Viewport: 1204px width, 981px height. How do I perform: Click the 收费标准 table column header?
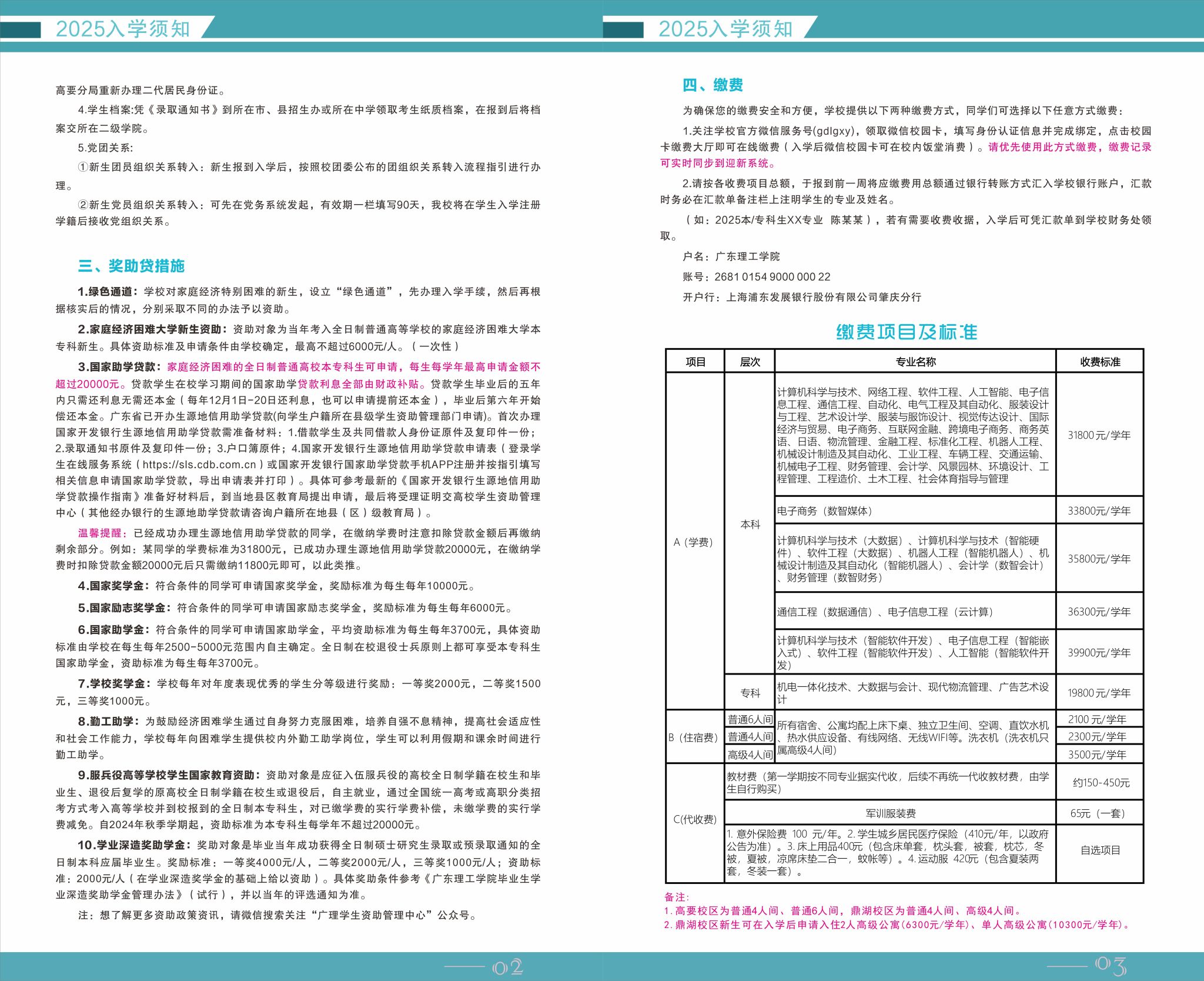[1100, 362]
